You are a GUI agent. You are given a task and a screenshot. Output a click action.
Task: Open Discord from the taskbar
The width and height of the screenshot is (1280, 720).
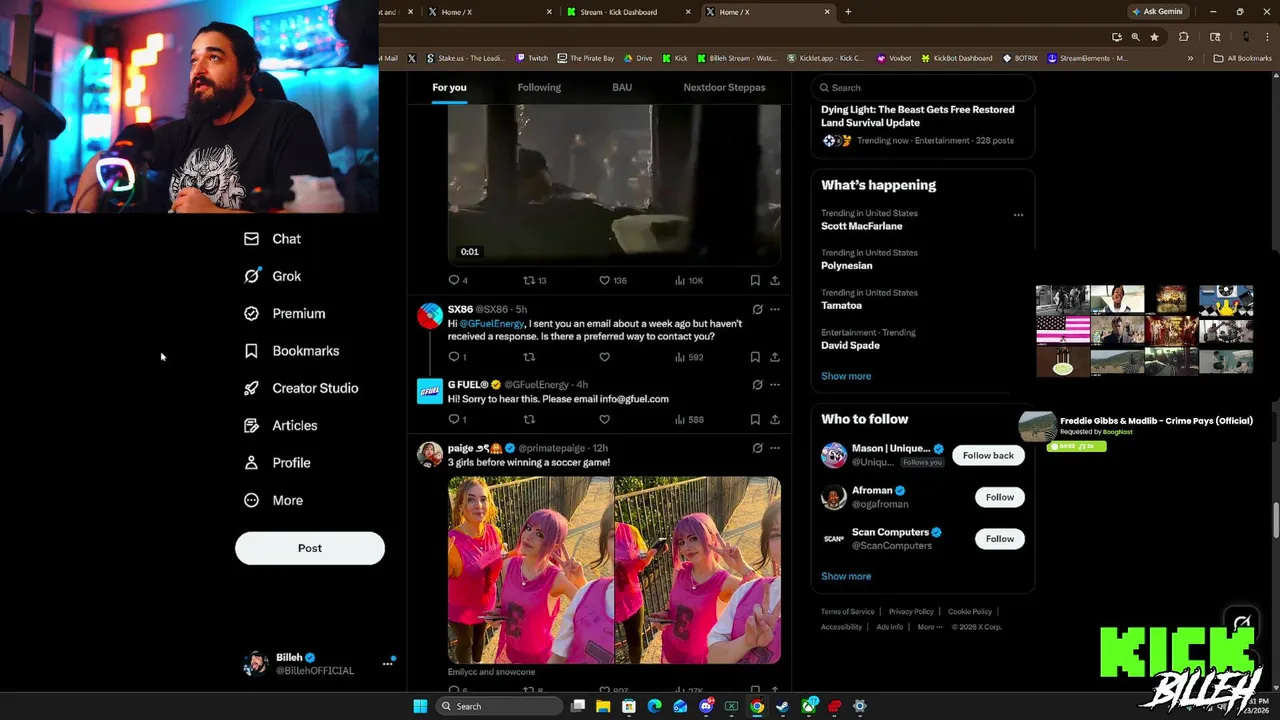click(x=706, y=706)
